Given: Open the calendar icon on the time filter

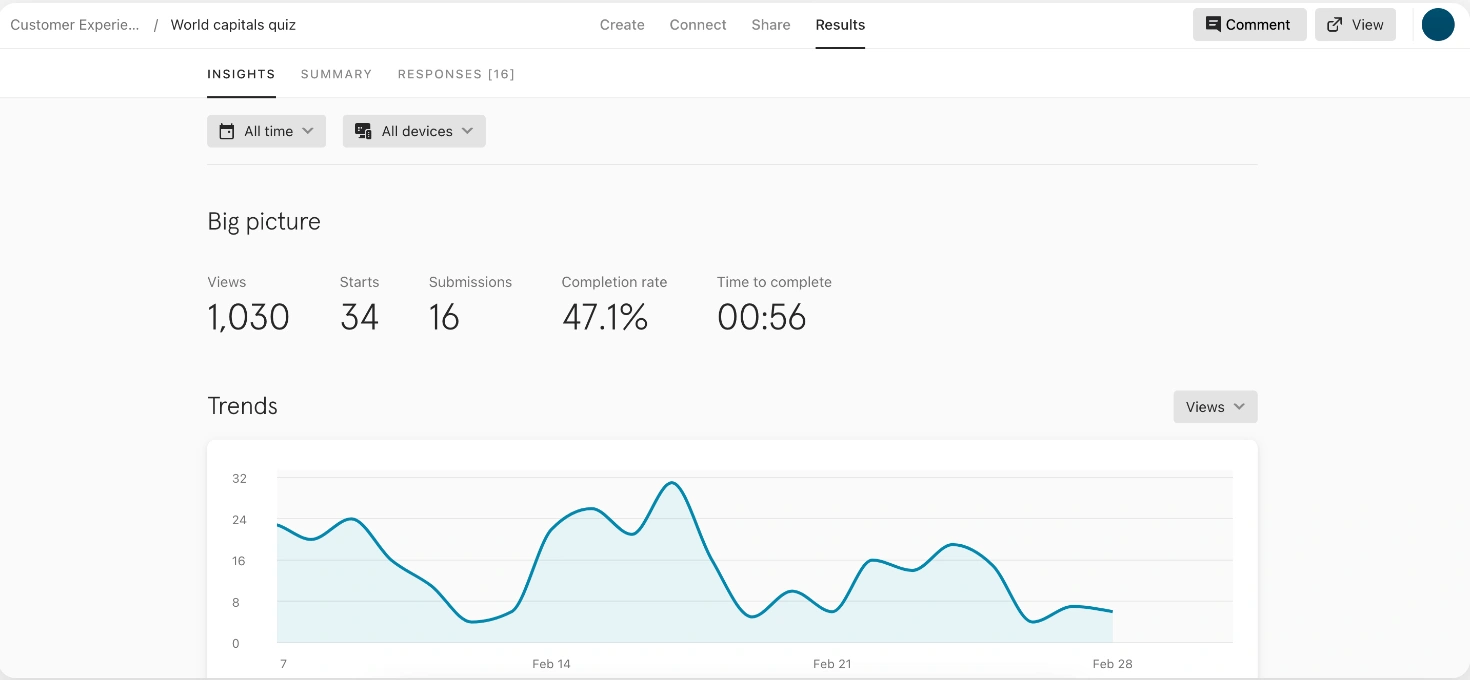Looking at the screenshot, I should (226, 131).
